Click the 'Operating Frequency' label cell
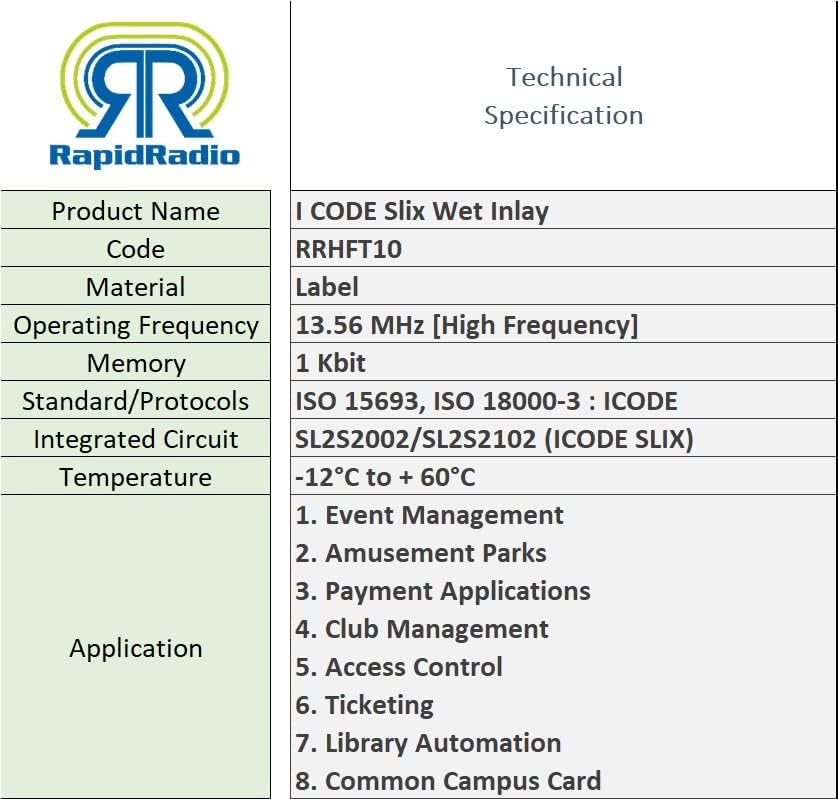The width and height of the screenshot is (838, 799). [x=136, y=324]
